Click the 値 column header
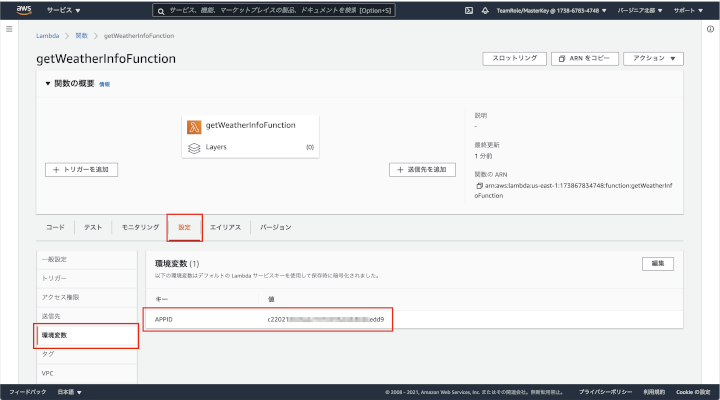The height and width of the screenshot is (400, 720). 271,299
